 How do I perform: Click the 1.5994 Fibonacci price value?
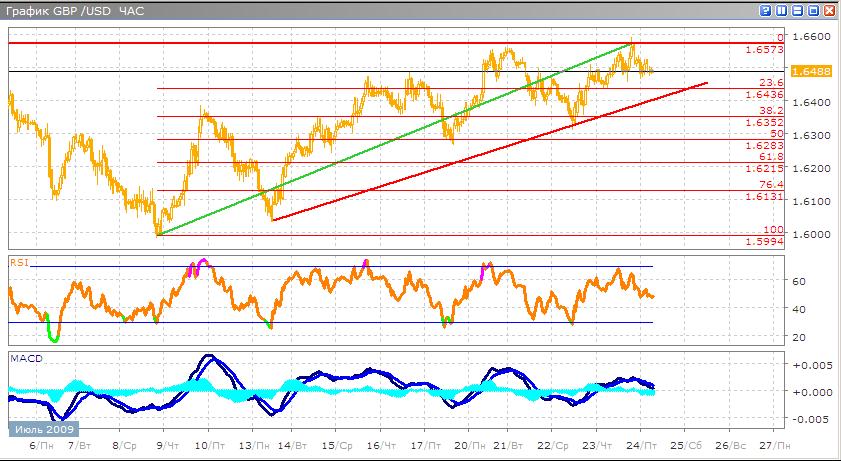pyautogui.click(x=763, y=241)
